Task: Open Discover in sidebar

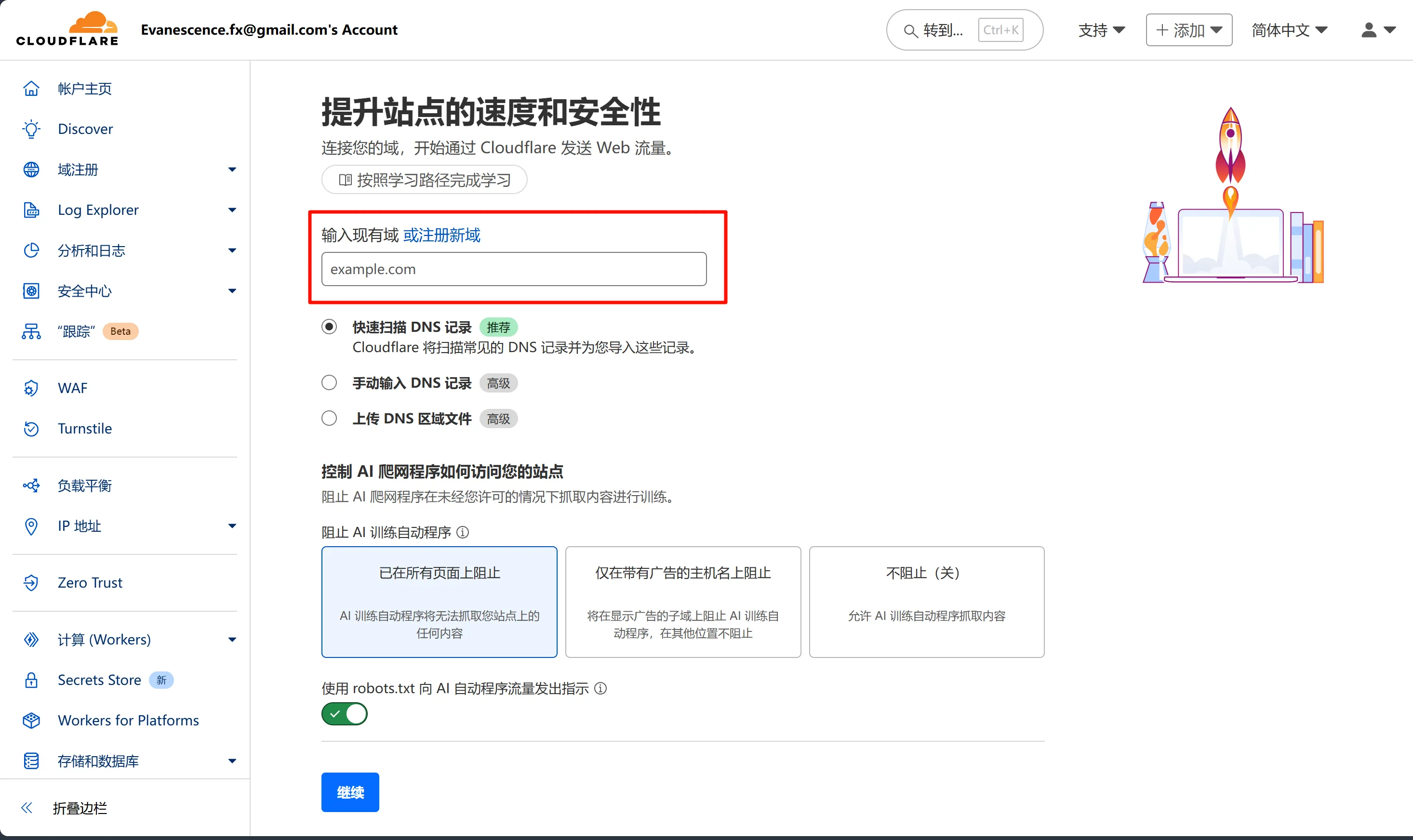Action: coord(85,129)
